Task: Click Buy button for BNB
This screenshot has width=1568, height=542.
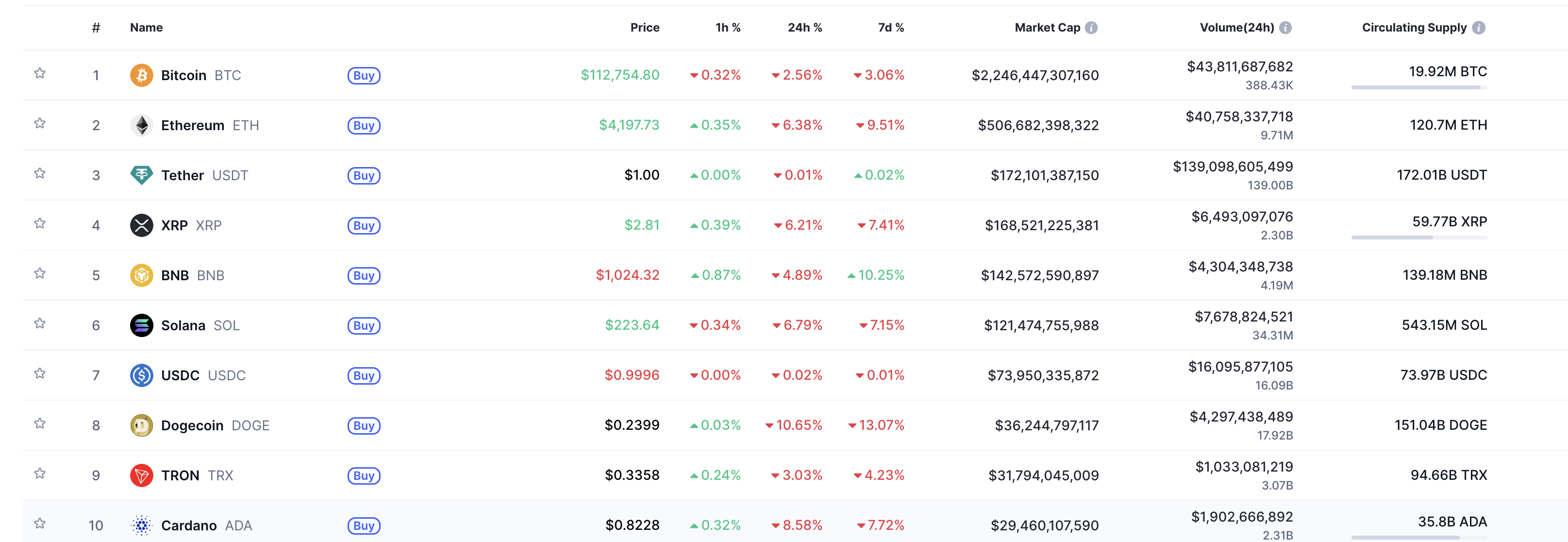Action: coord(364,275)
